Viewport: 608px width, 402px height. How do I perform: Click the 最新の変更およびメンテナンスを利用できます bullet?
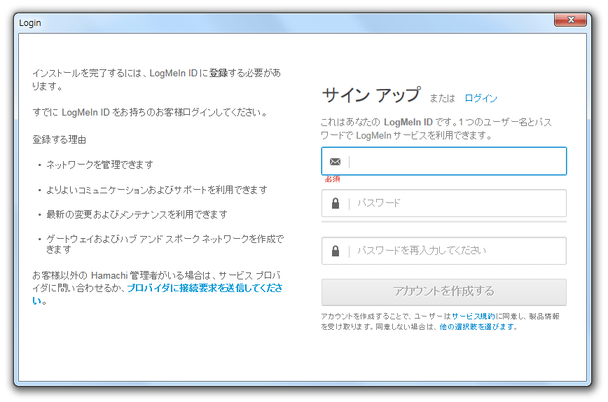137,214
